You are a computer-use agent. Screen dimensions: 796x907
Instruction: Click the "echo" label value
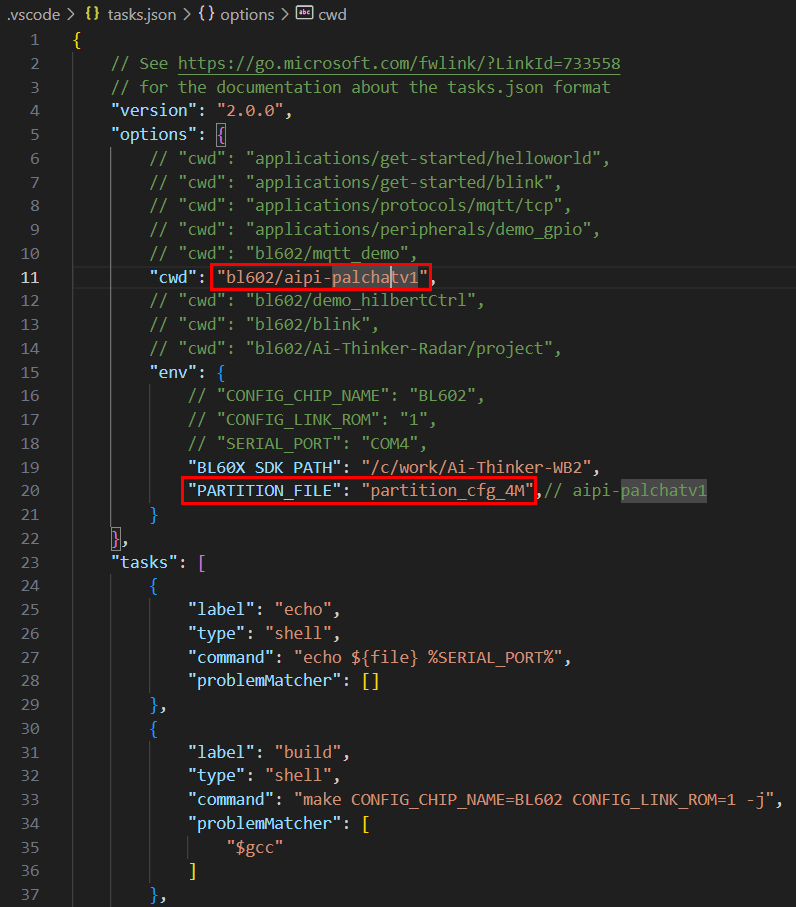coord(303,610)
